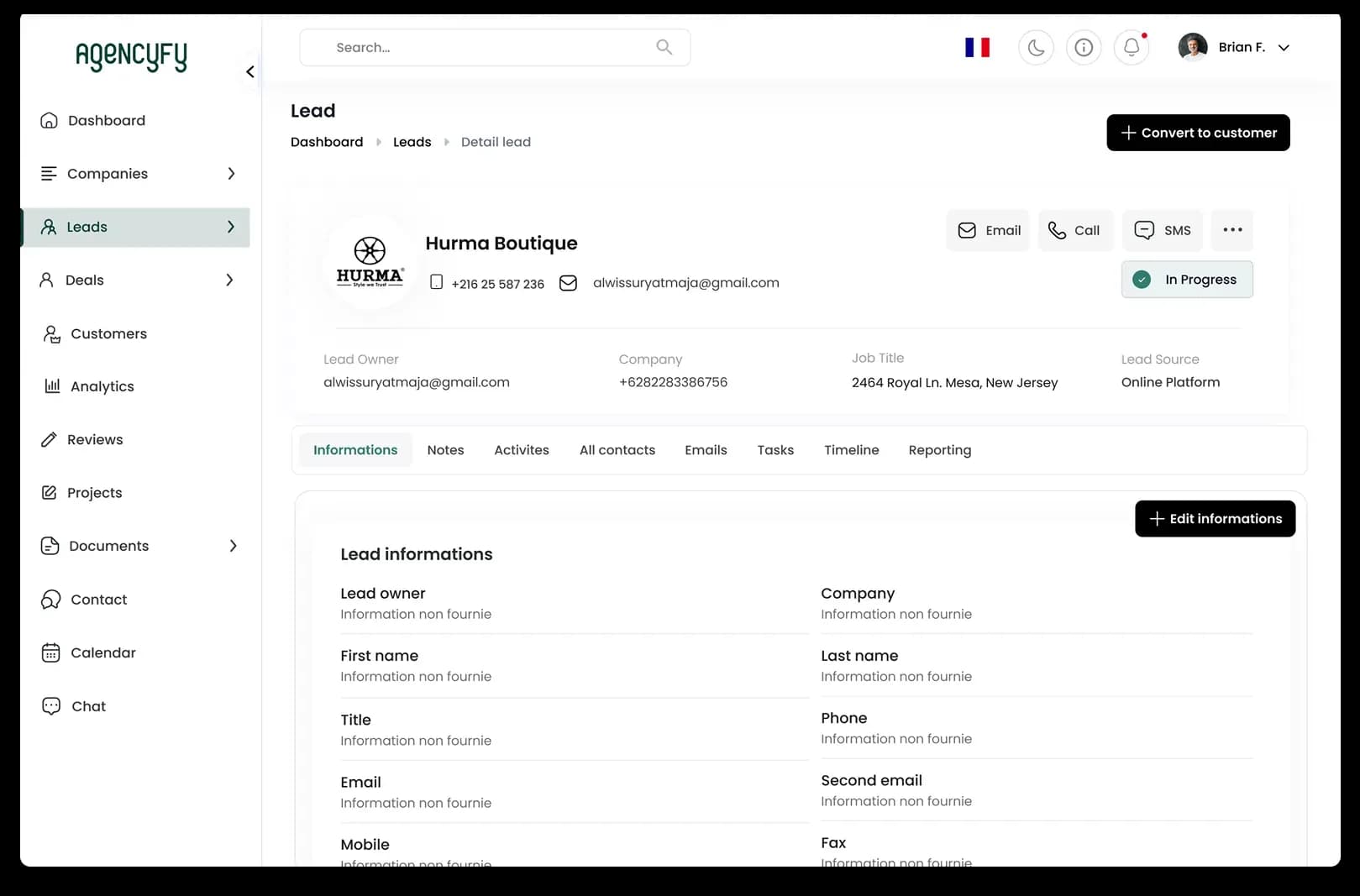Image resolution: width=1360 pixels, height=896 pixels.
Task: Open the notifications bell
Action: (x=1132, y=48)
